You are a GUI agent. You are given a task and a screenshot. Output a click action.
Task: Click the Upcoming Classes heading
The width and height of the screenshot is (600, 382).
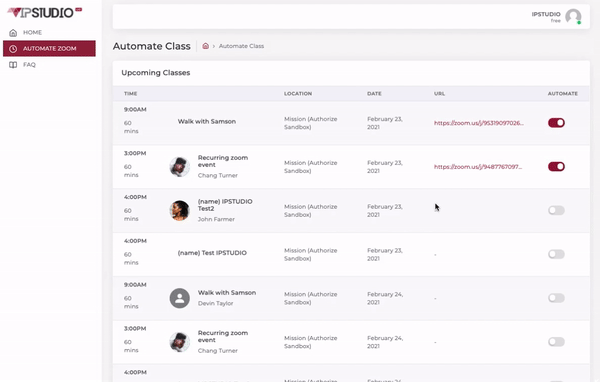(156, 73)
